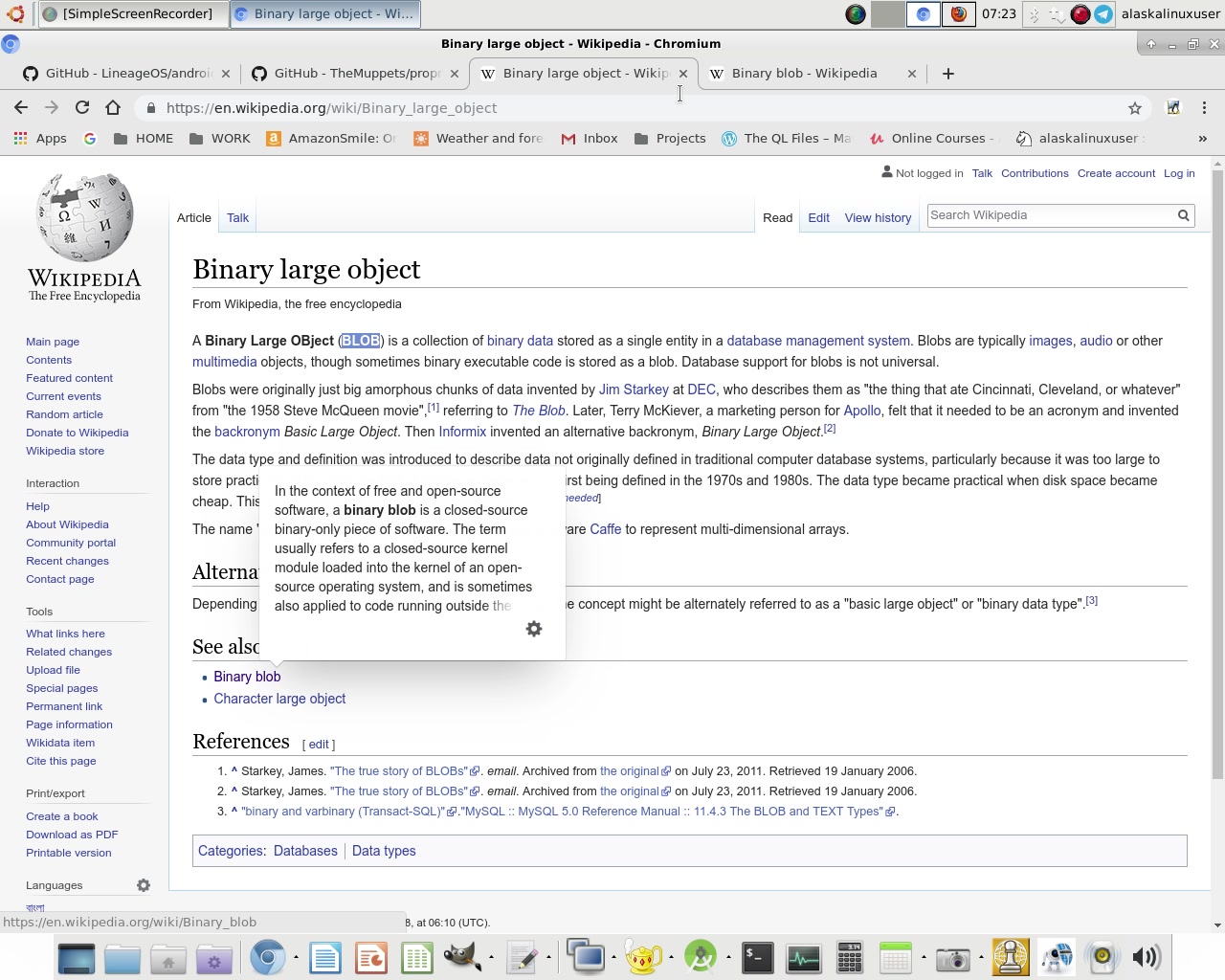
Task: Follow the Binary blob link in See also
Action: 247,677
